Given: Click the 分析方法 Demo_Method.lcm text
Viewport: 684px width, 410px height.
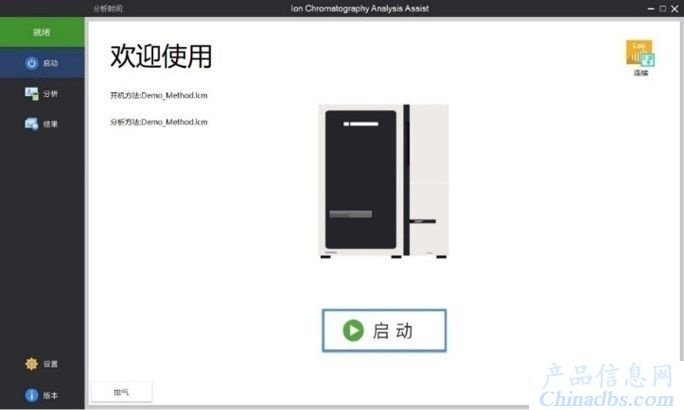Looking at the screenshot, I should tap(159, 122).
